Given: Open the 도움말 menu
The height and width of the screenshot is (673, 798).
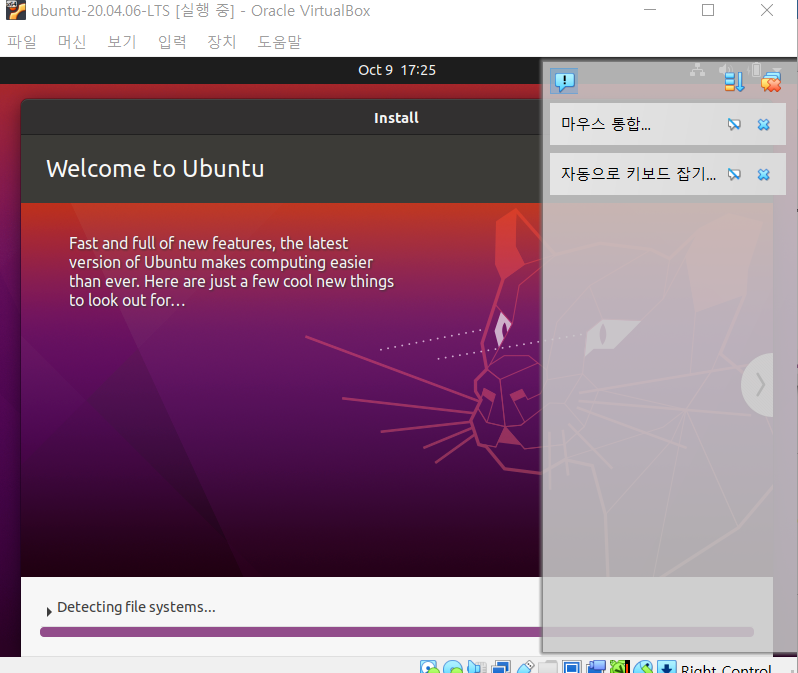Looking at the screenshot, I should tap(279, 42).
